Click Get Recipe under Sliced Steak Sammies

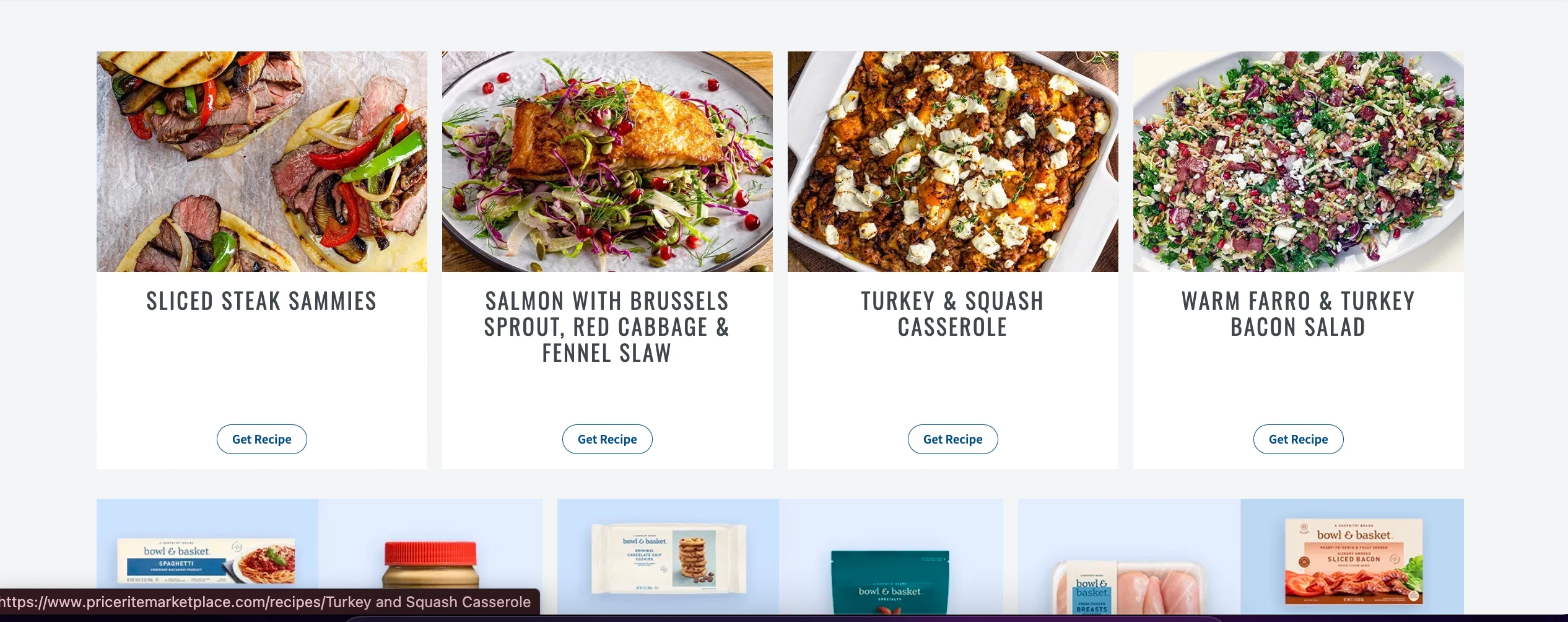[262, 439]
